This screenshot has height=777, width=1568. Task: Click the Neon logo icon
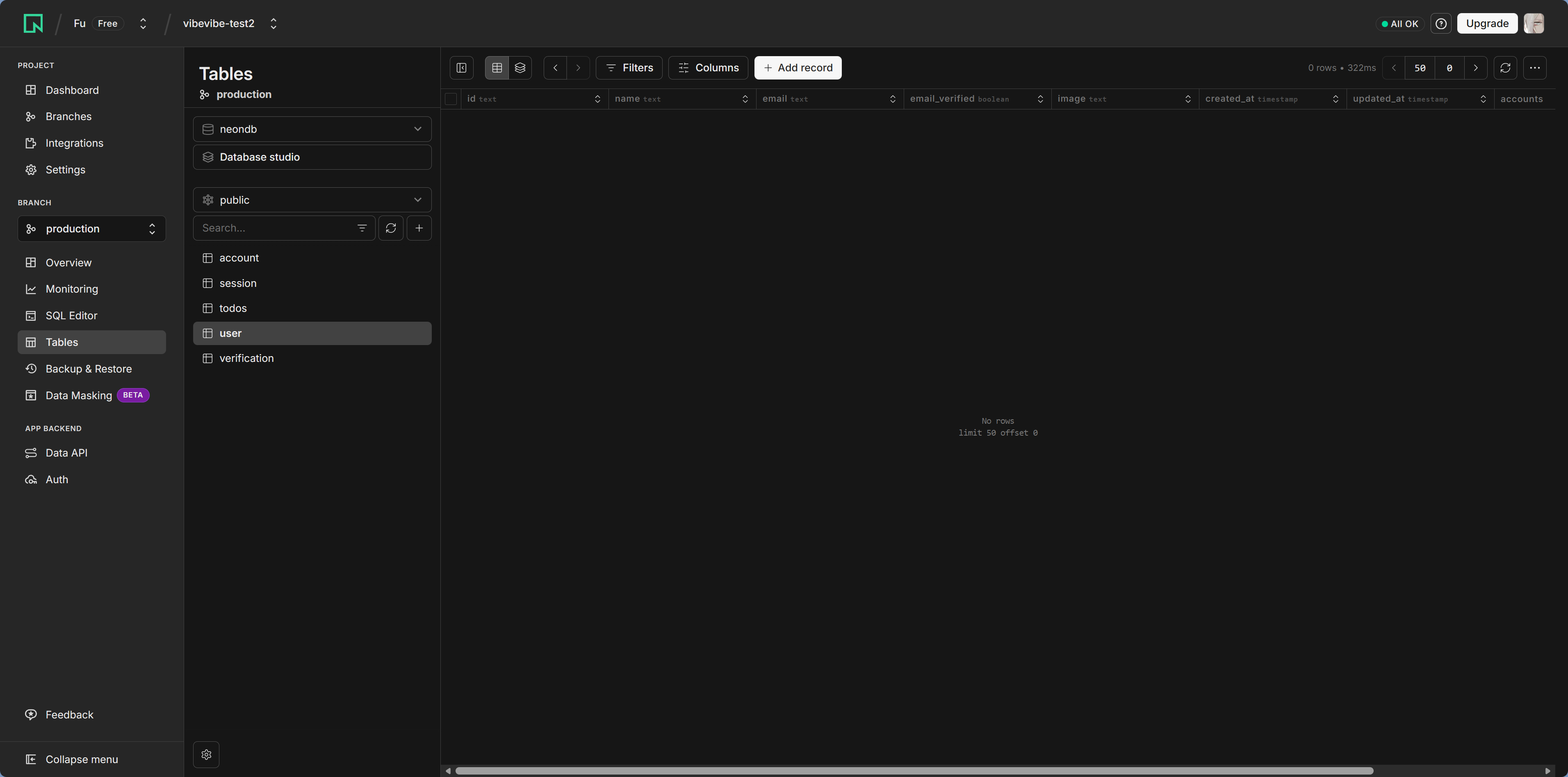pyautogui.click(x=33, y=23)
